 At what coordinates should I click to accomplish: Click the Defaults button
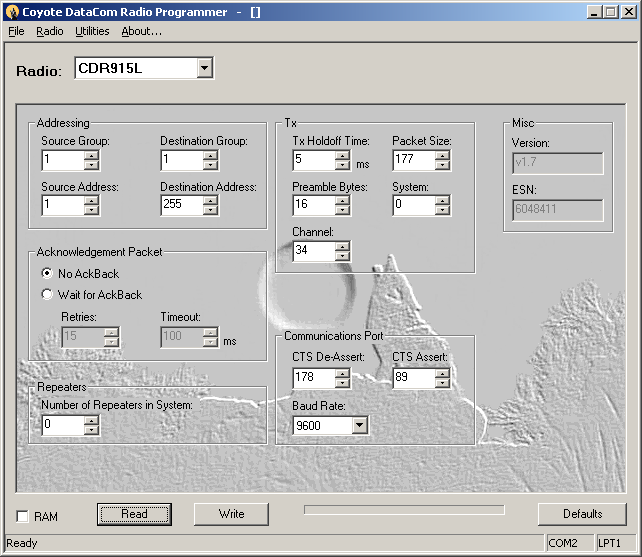pos(582,514)
